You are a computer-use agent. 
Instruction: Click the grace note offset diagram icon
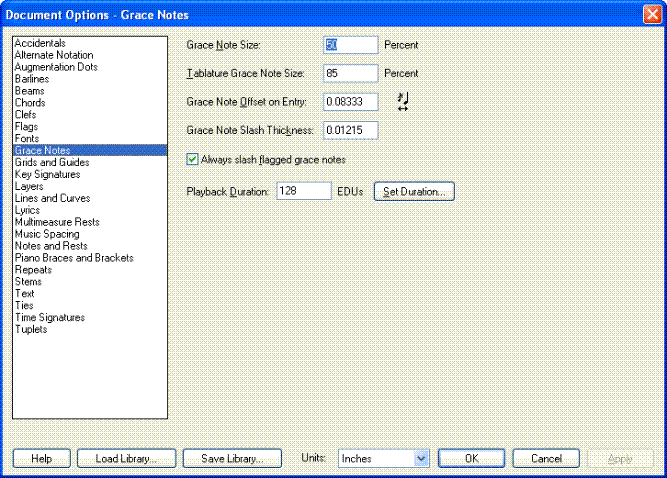403,101
